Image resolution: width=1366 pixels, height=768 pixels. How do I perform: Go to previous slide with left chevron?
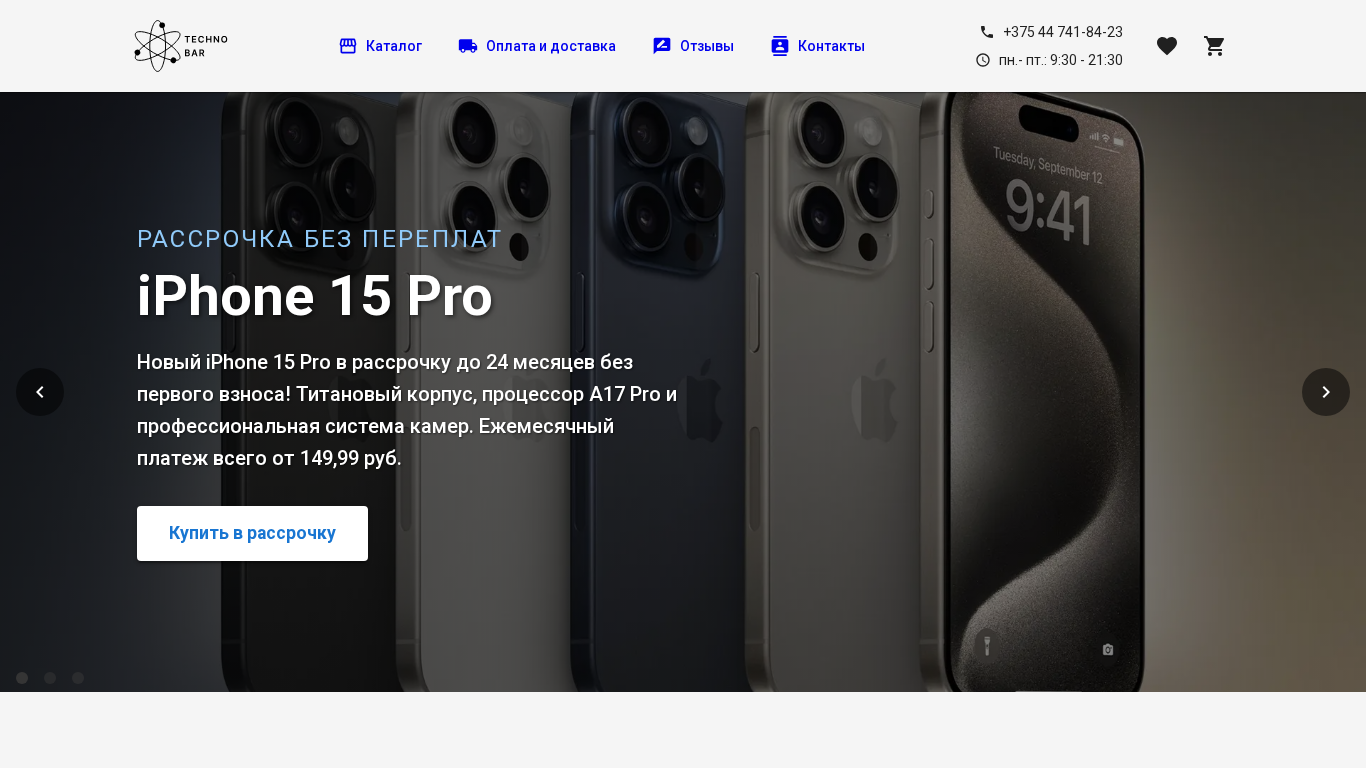(x=40, y=392)
